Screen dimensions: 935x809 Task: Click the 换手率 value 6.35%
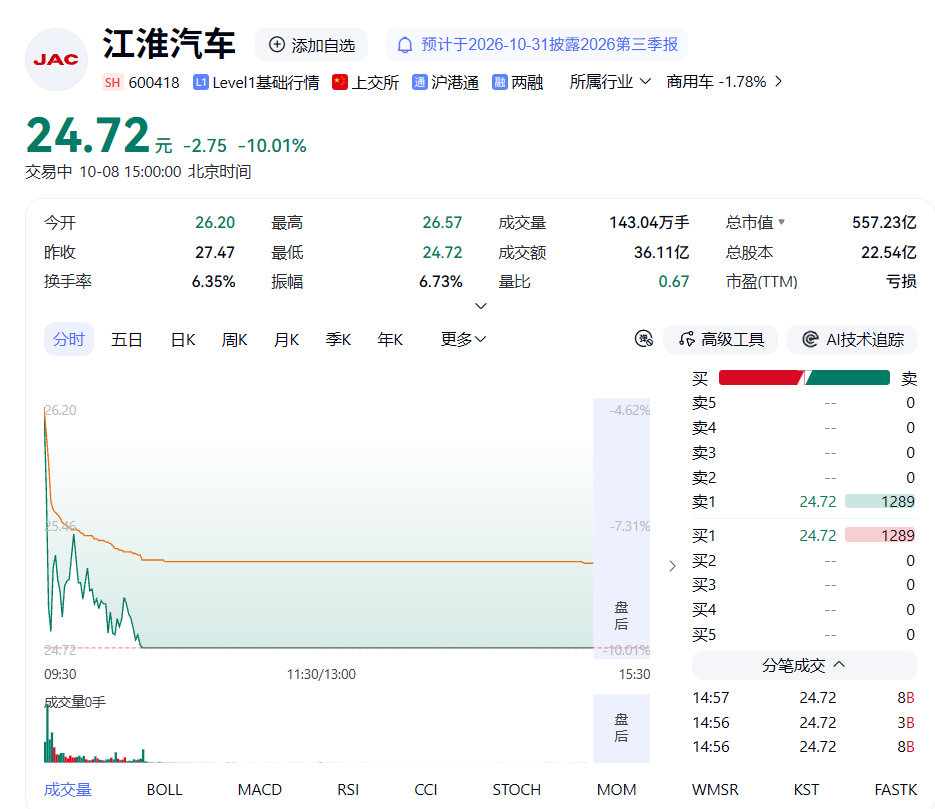click(213, 281)
